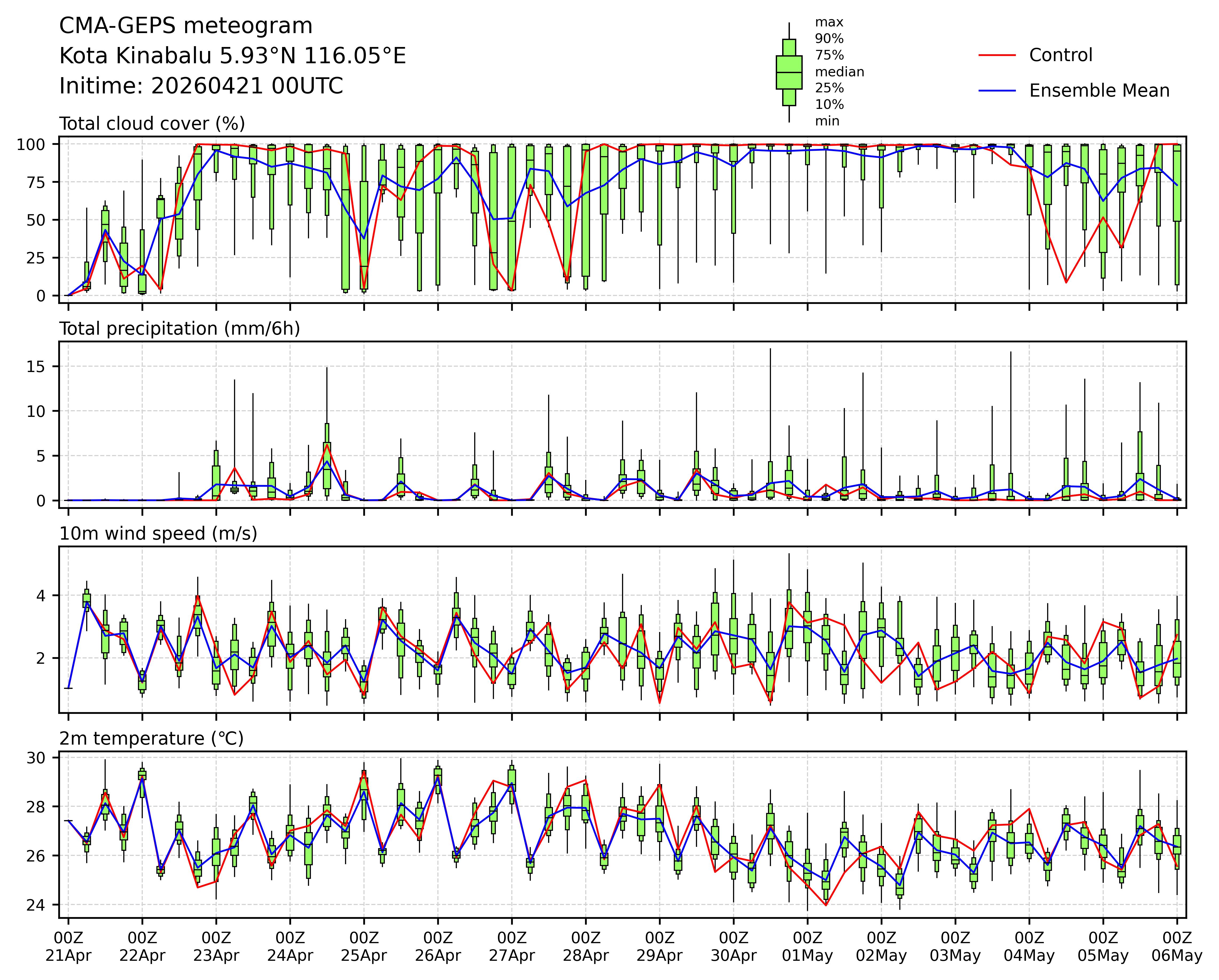
Task: Click the green box-plot legend symbol
Action: 789,72
